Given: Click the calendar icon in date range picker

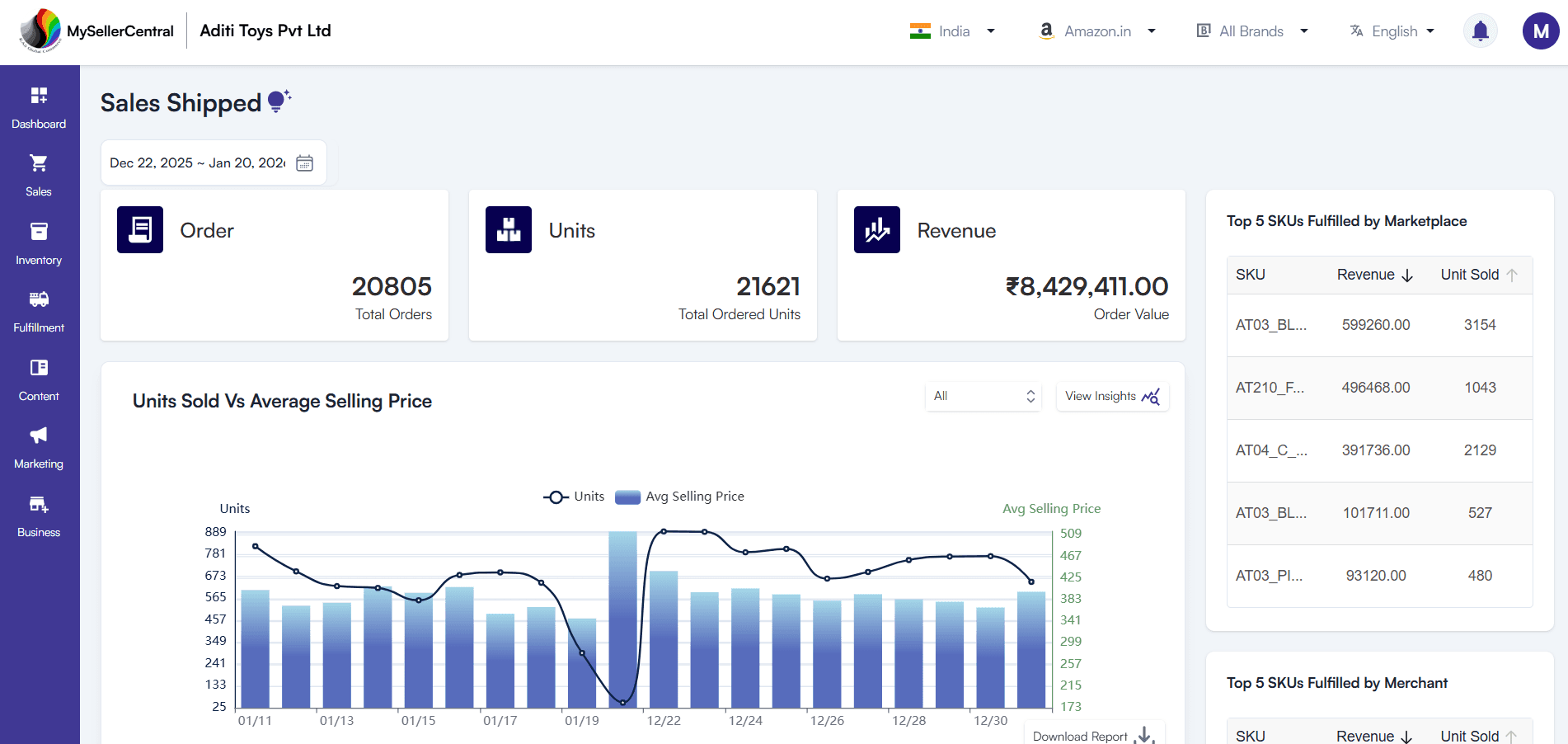Looking at the screenshot, I should click(304, 162).
